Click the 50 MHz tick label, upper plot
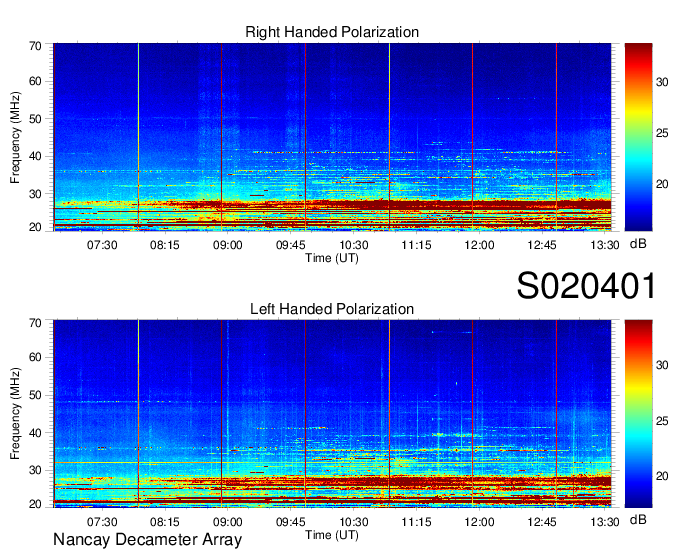This screenshot has width=680, height=552. [x=35, y=119]
